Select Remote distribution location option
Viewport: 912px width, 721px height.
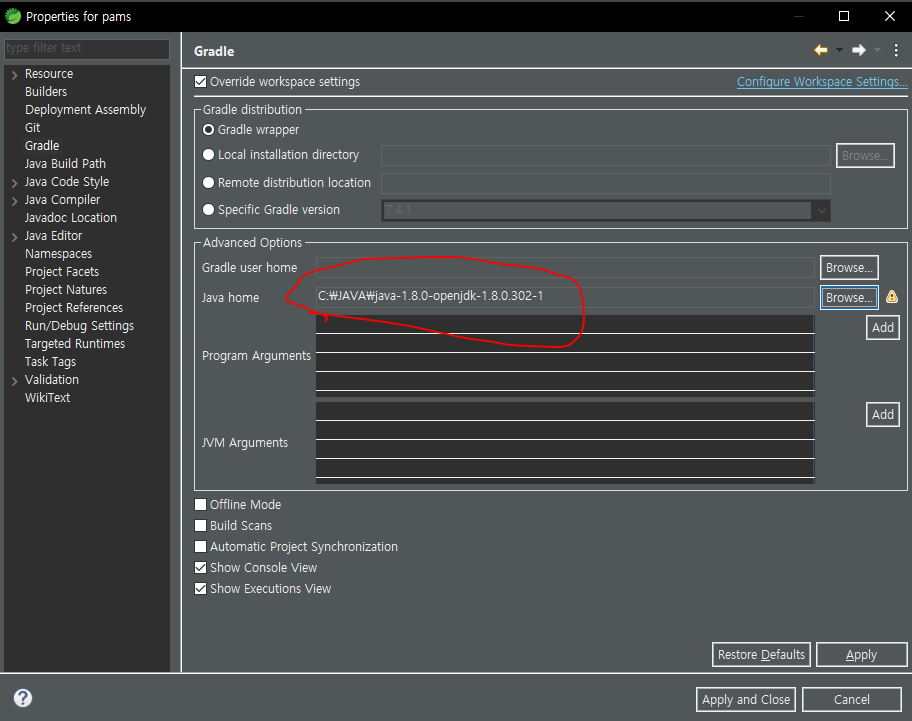click(x=208, y=183)
